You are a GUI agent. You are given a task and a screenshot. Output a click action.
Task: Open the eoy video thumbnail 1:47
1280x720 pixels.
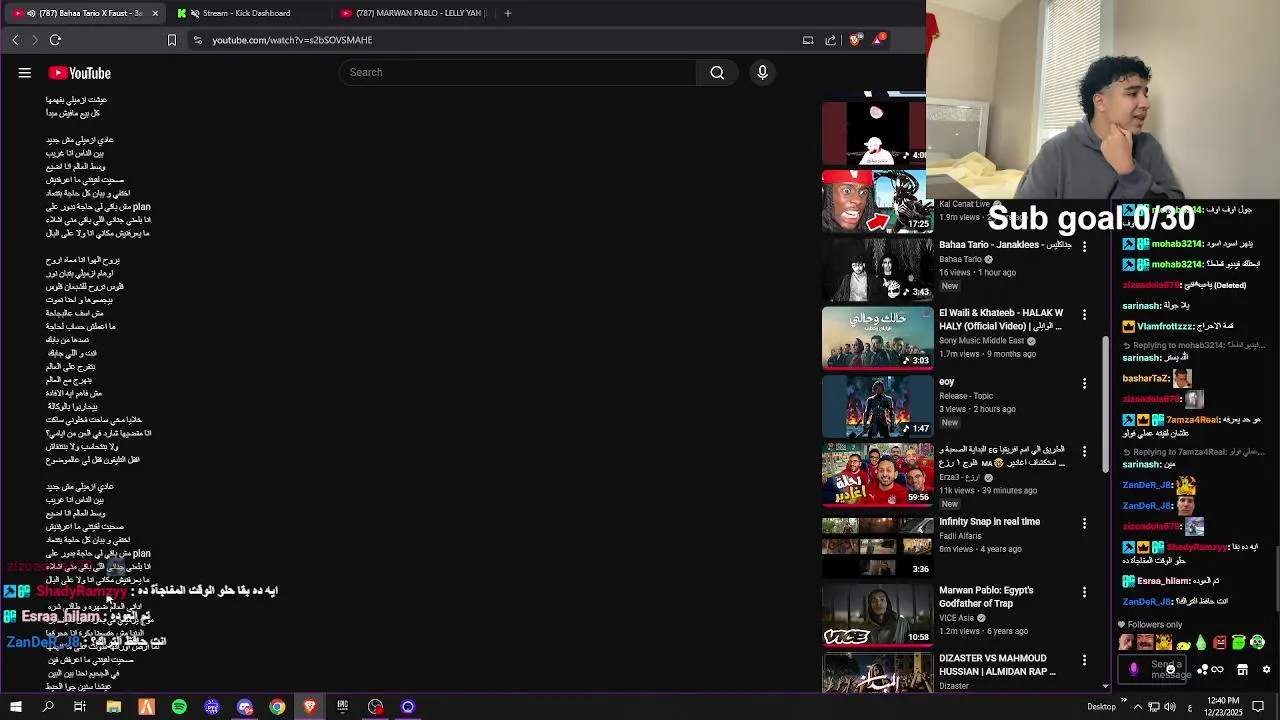[877, 406]
